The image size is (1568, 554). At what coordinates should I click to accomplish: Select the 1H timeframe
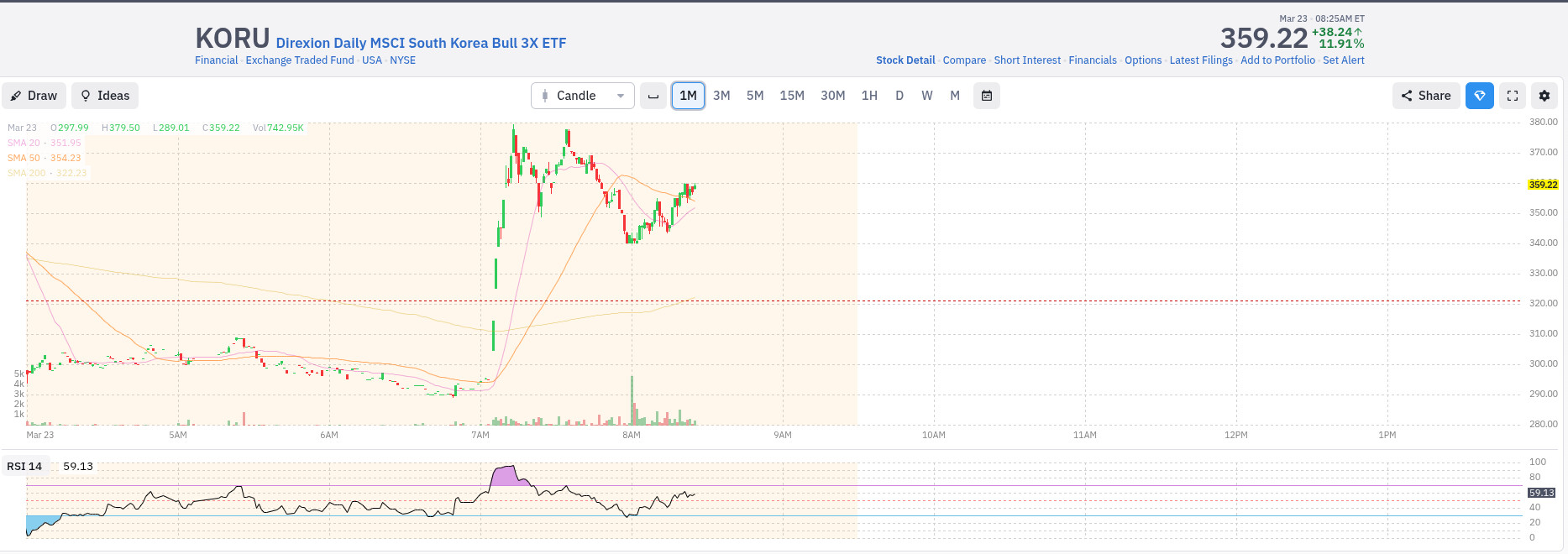click(869, 96)
